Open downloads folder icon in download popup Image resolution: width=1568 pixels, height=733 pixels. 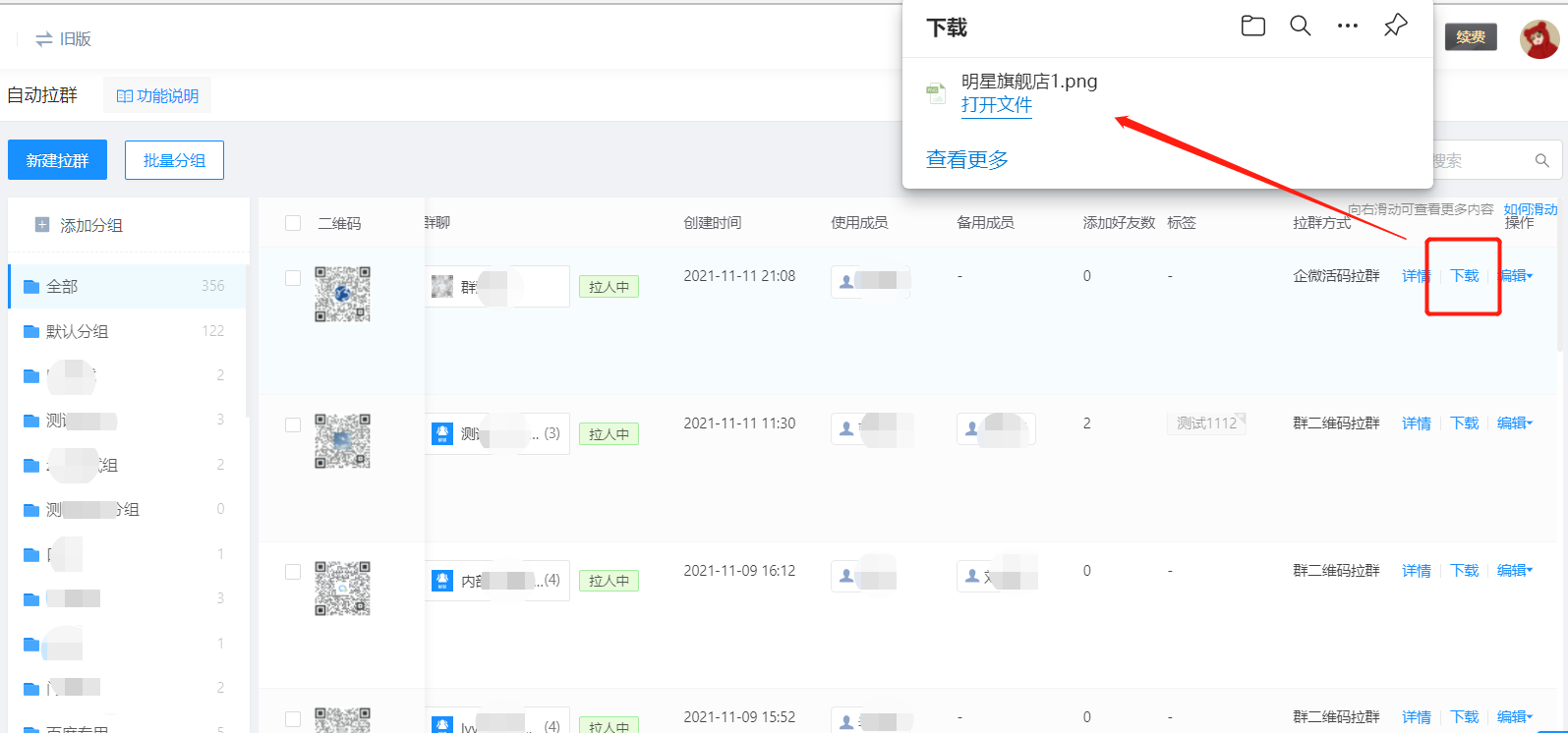[x=1253, y=27]
